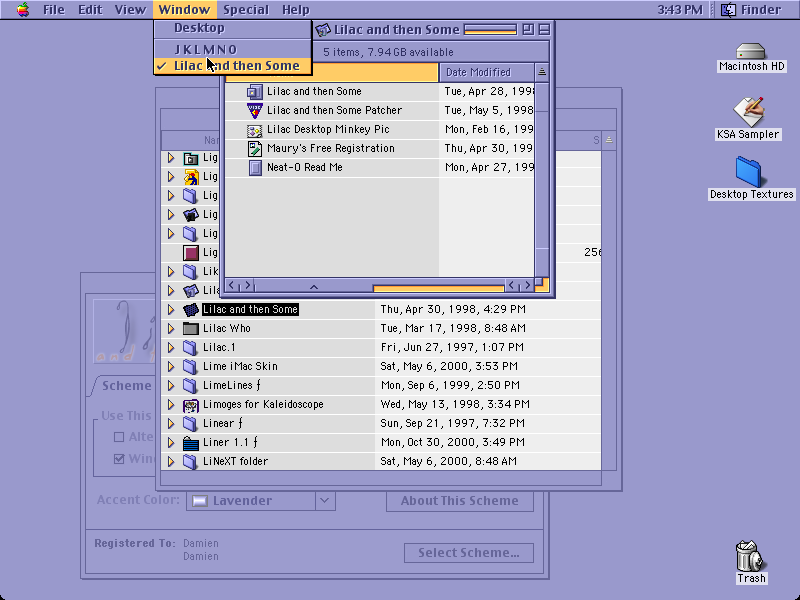Expand the Liner 1.1 ƒ folder
This screenshot has width=800, height=600.
171,443
